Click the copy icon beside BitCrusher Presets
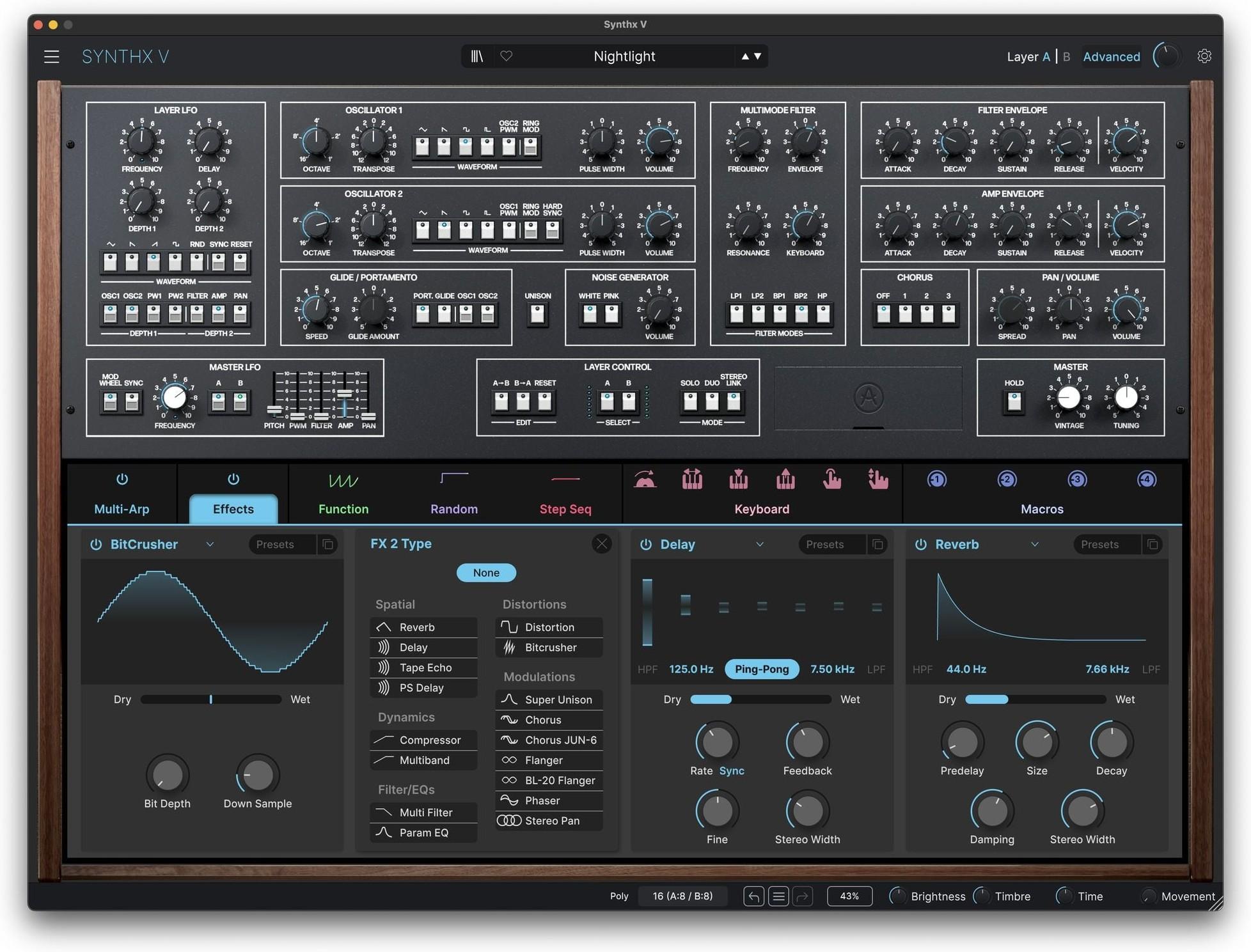 [x=327, y=544]
